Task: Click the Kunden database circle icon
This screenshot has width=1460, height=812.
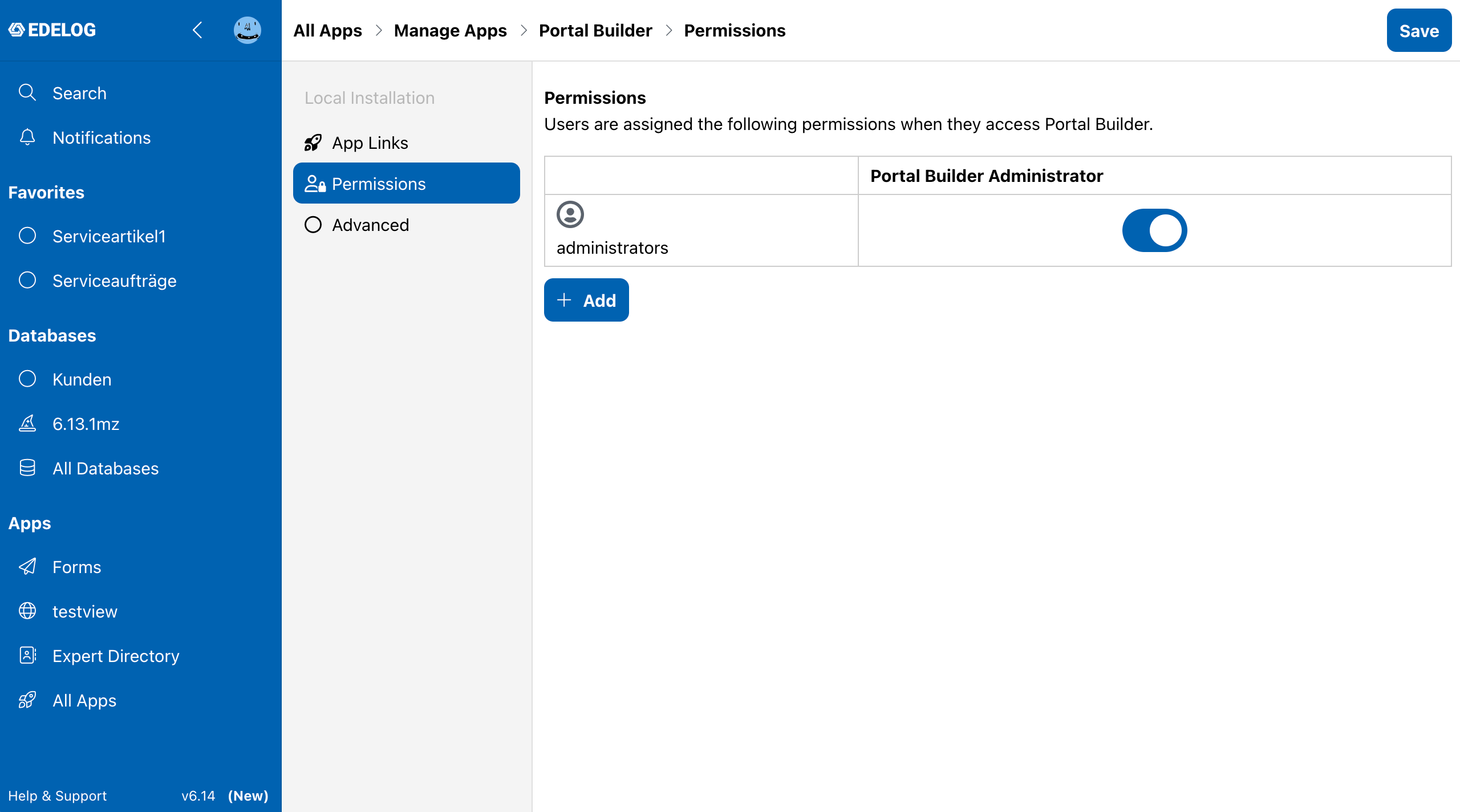Action: [x=27, y=379]
